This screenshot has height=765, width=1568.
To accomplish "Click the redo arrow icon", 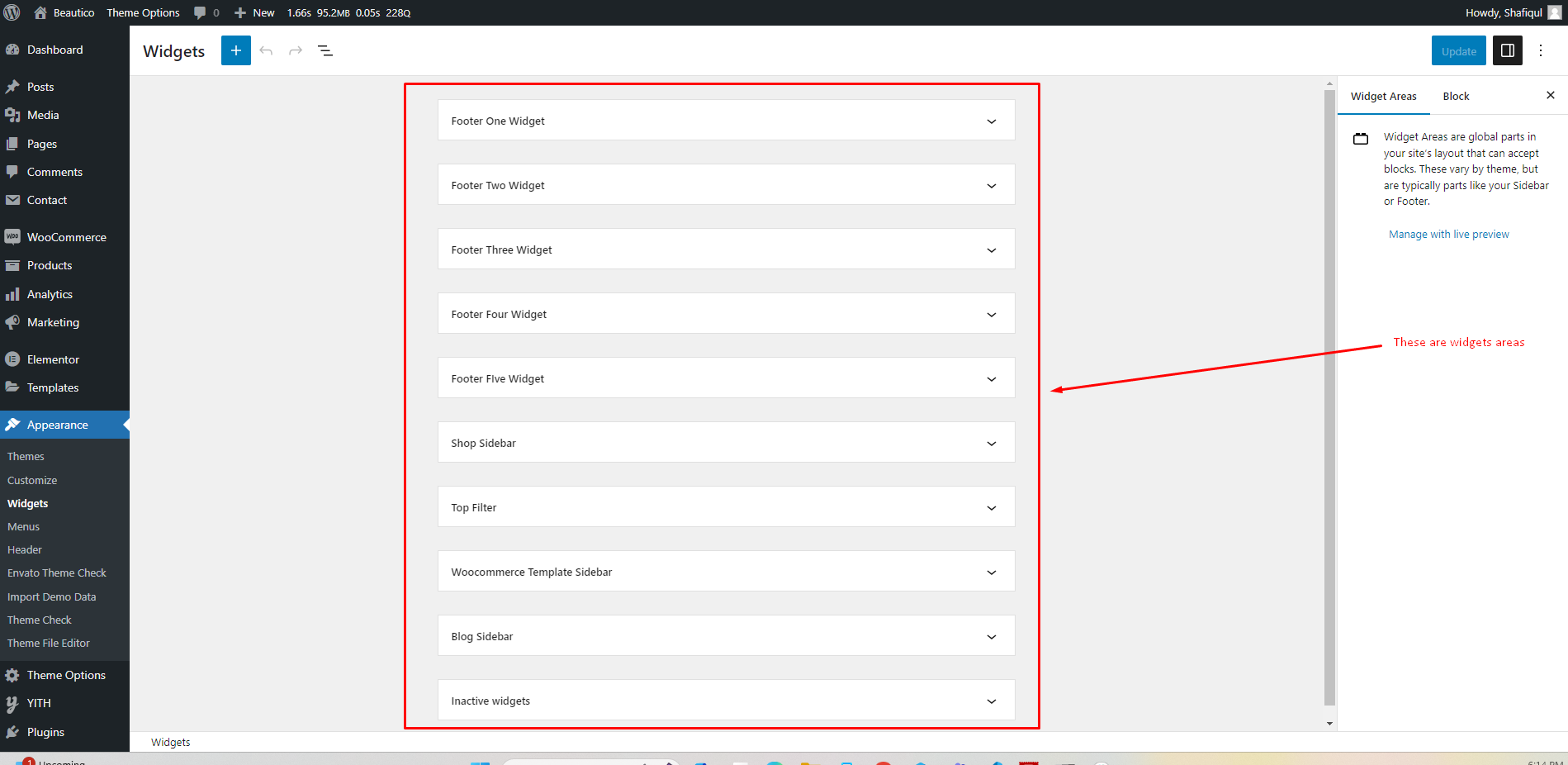I will (296, 50).
